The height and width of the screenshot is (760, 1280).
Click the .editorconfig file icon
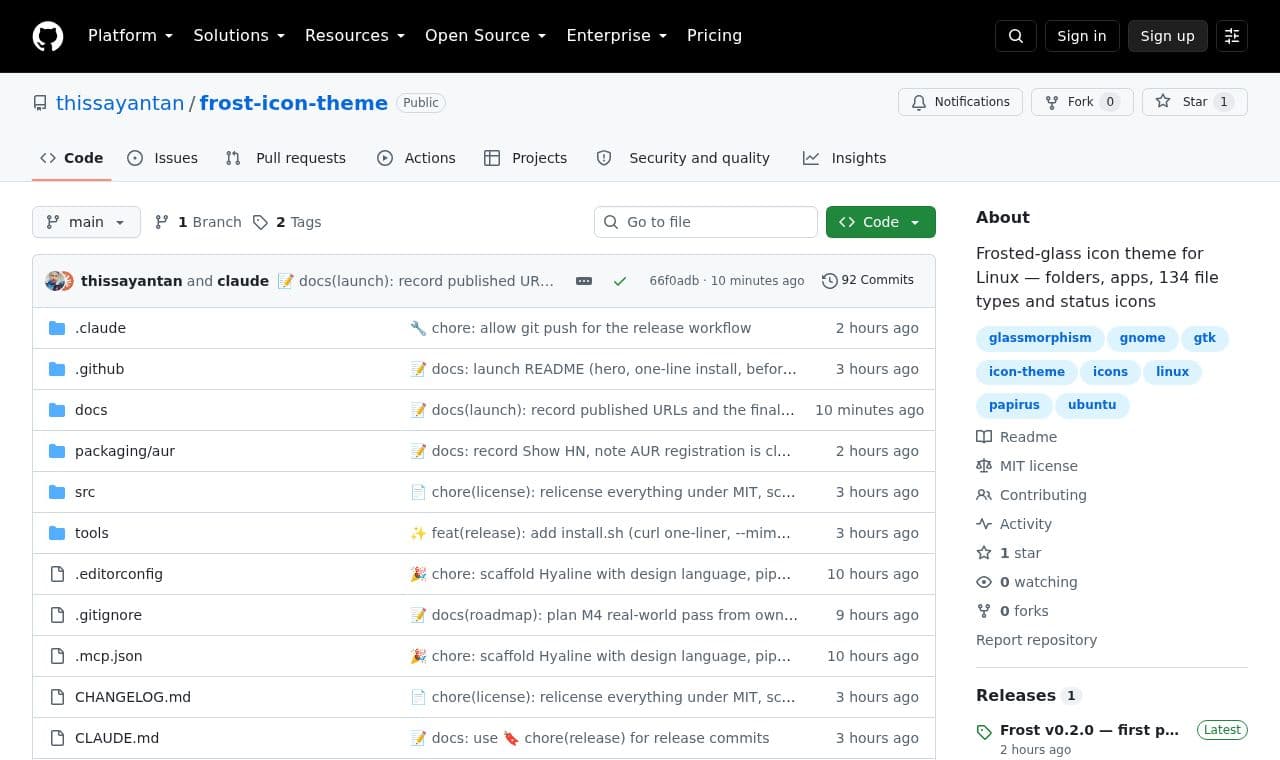click(x=57, y=574)
